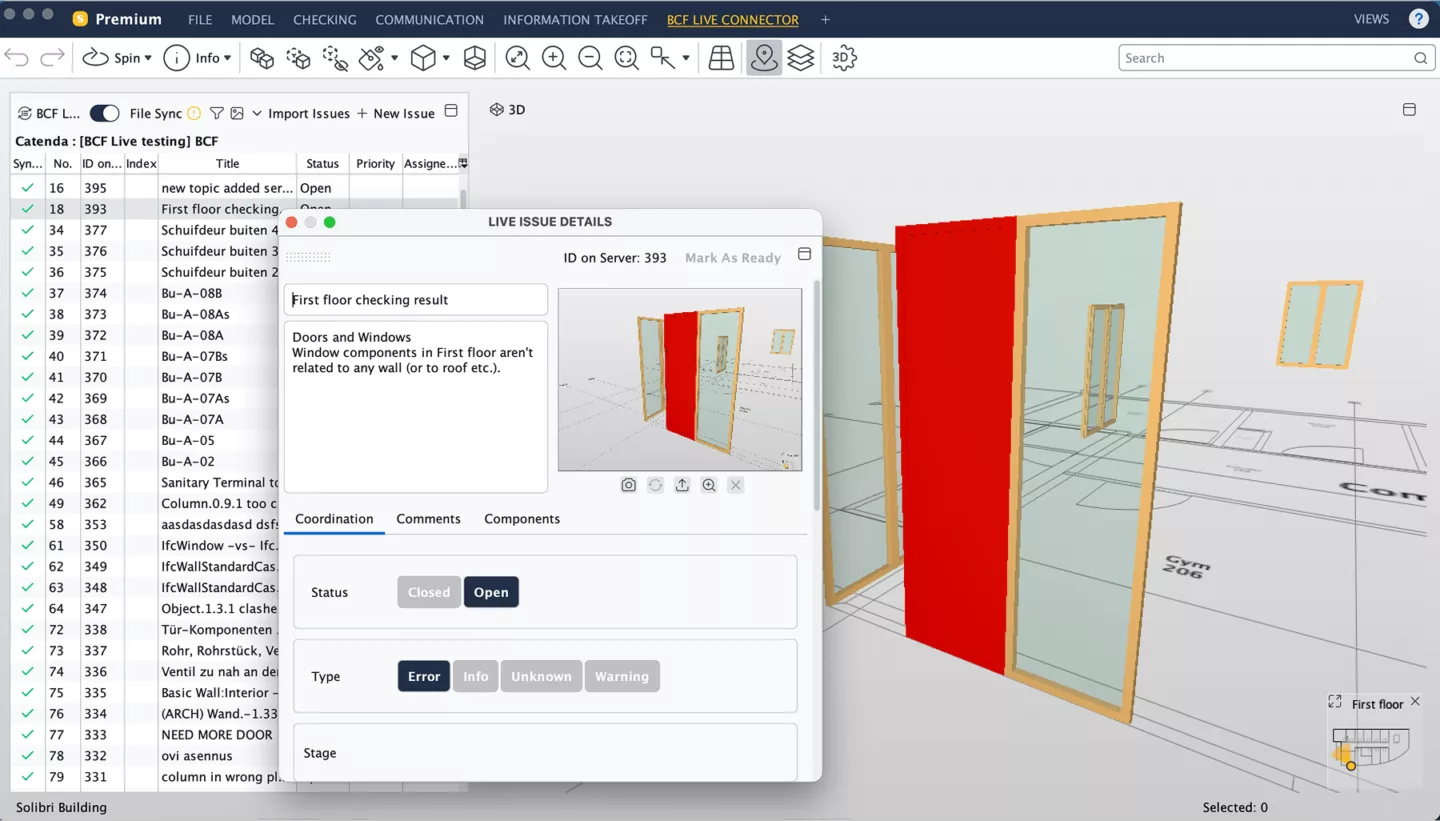Screen dimensions: 1440x821
Task: Click the cube view orientation icon
Action: [x=424, y=58]
